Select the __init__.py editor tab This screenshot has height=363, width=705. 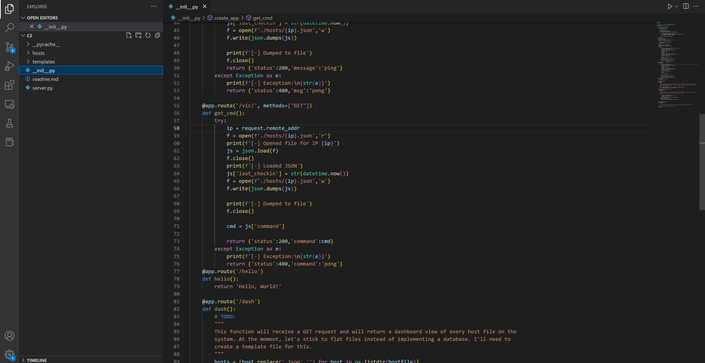coord(187,7)
